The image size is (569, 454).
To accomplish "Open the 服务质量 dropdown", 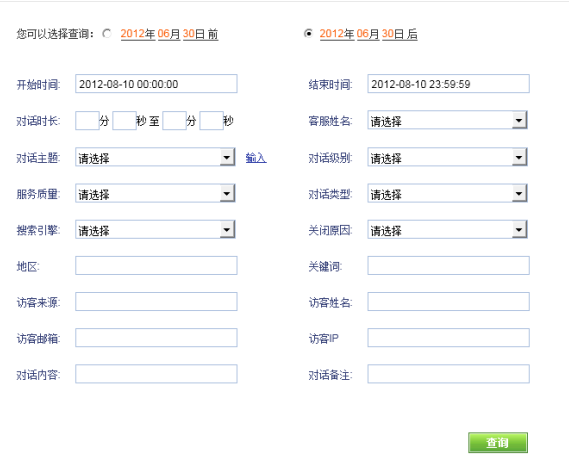I will click(x=155, y=193).
